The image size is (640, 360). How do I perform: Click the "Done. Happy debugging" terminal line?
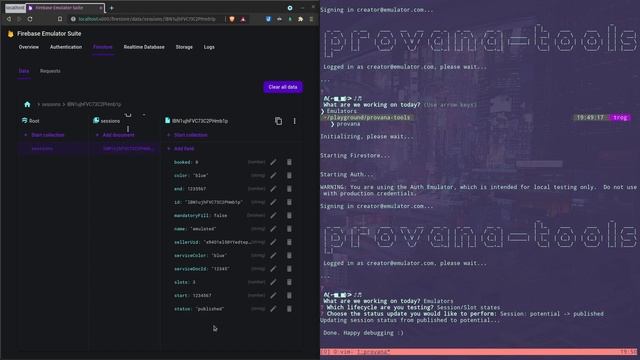point(363,333)
